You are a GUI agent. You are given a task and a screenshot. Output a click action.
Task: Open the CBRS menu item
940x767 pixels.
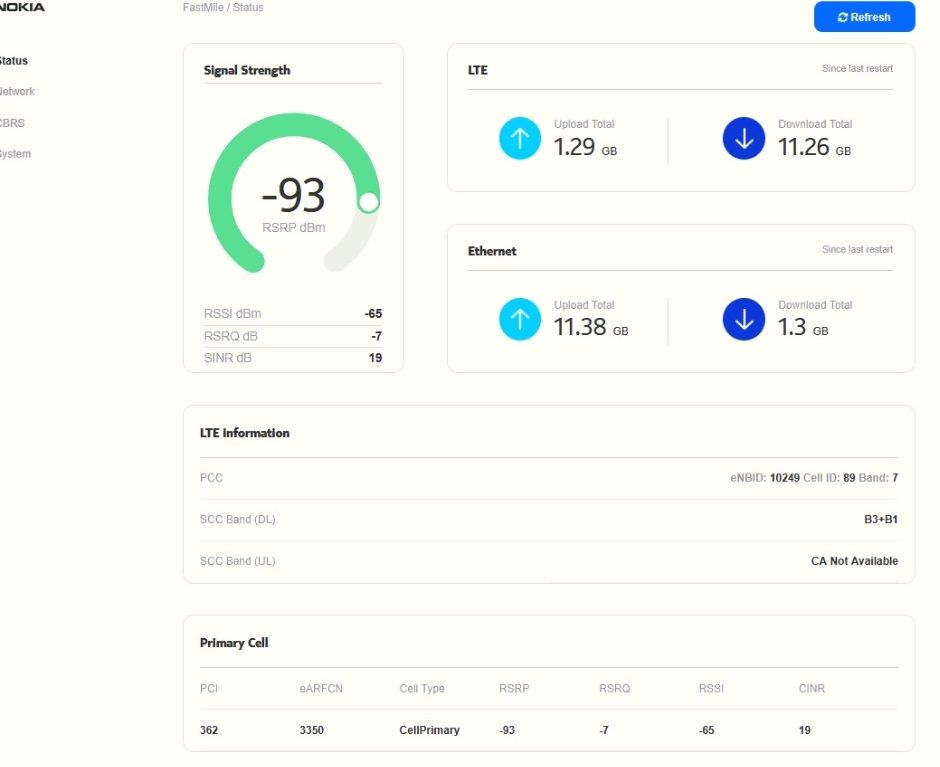pyautogui.click(x=12, y=123)
